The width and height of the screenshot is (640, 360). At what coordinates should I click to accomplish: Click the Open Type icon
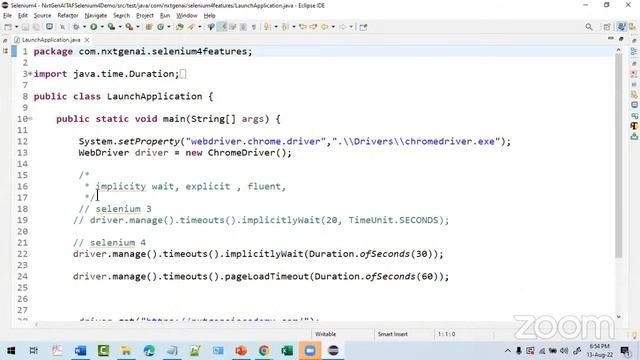pyautogui.click(x=180, y=27)
